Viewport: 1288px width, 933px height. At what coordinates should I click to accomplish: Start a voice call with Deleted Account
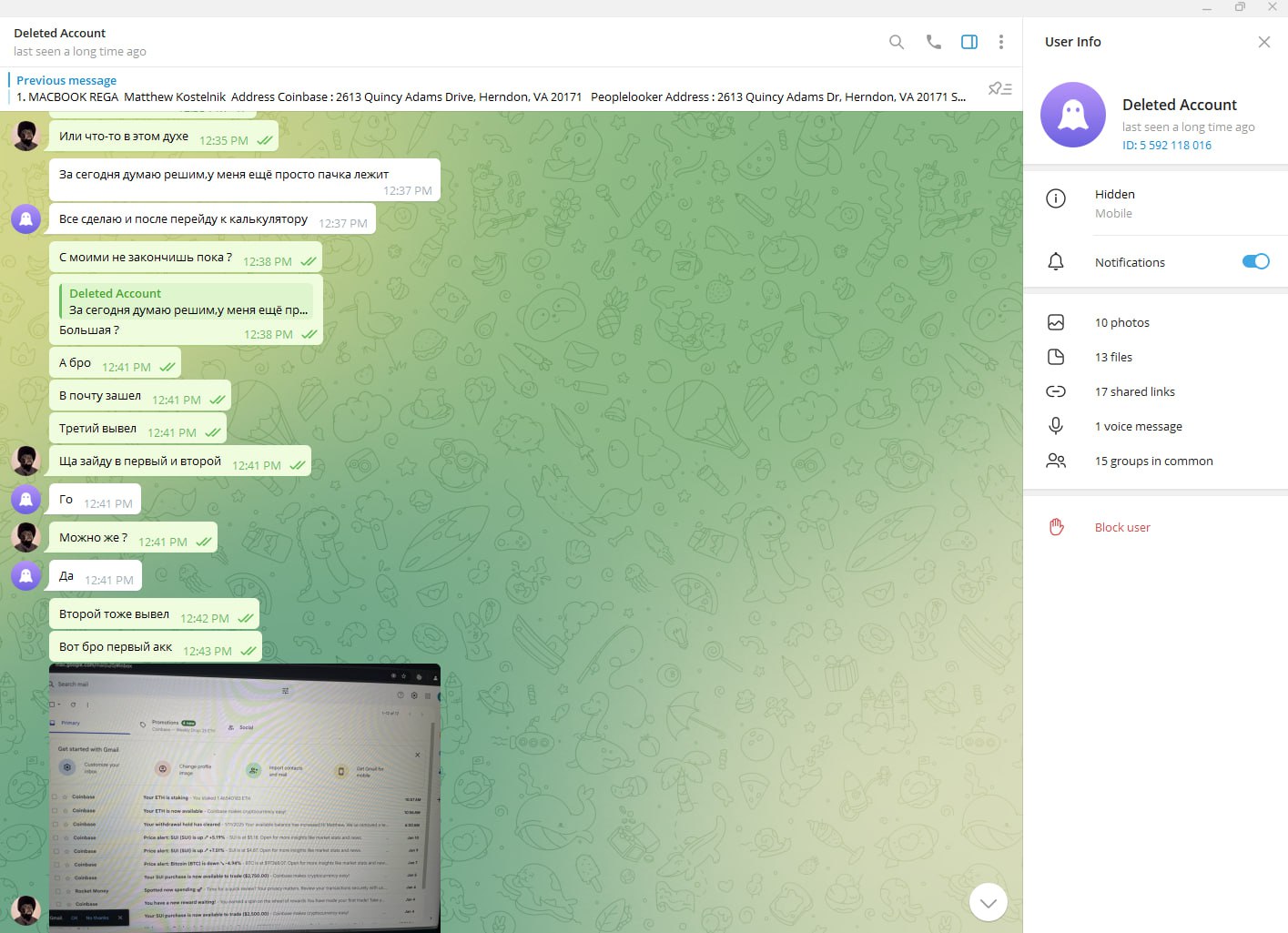pos(933,42)
